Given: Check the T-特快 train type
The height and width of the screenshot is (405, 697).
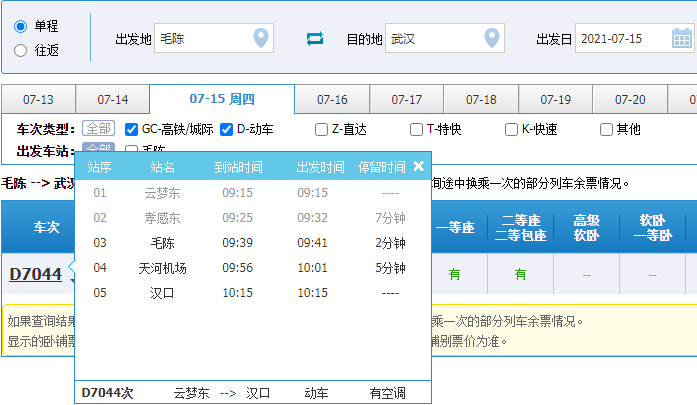Looking at the screenshot, I should (x=416, y=129).
